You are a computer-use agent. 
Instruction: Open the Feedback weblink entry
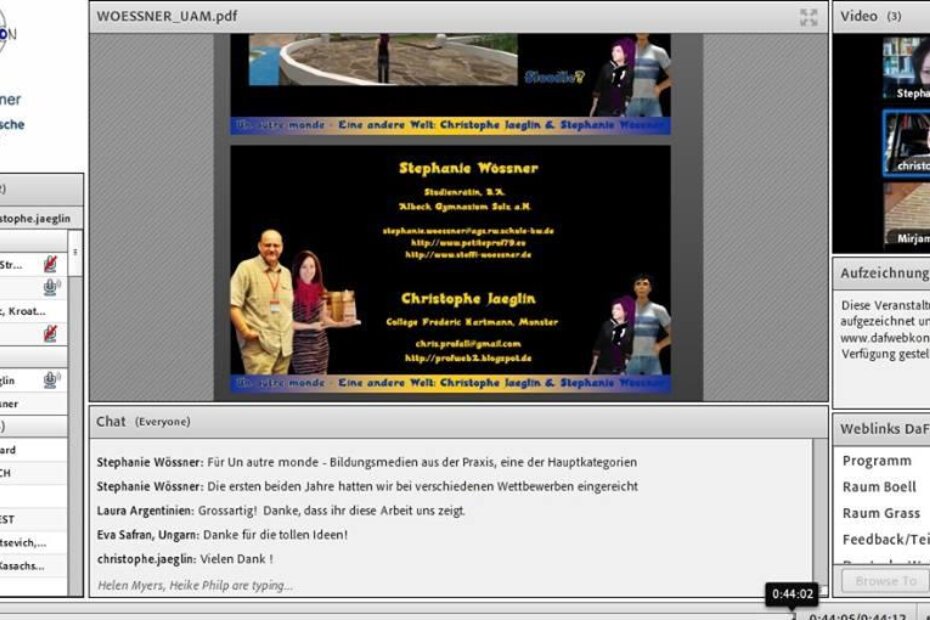coord(886,539)
